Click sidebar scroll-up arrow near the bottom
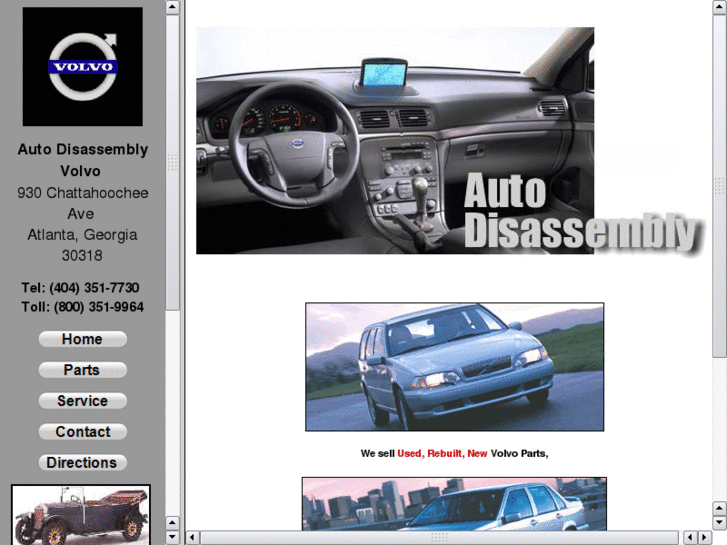The height and width of the screenshot is (545, 727). point(172,523)
